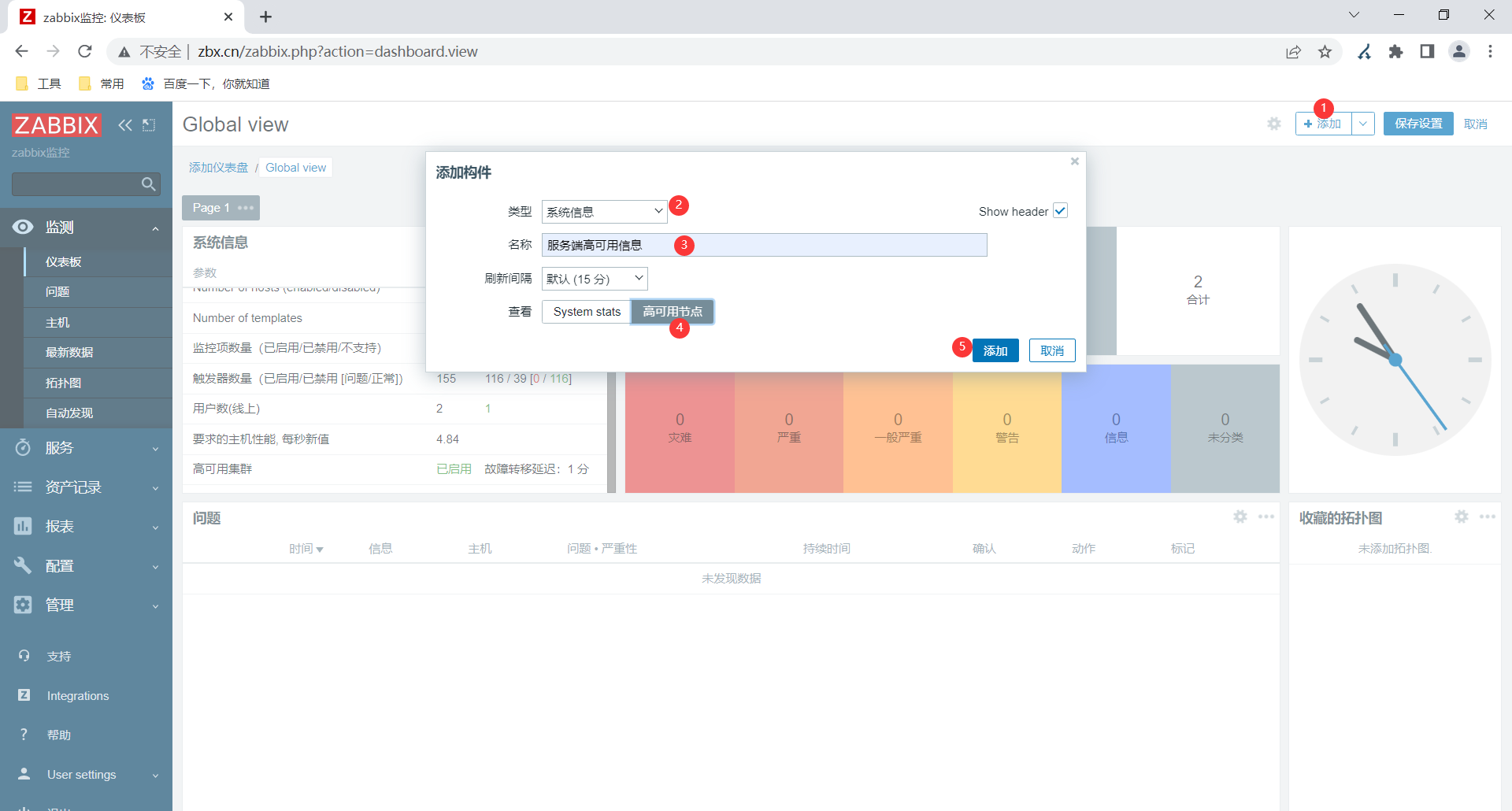Select 高可用节点 view option

(673, 312)
